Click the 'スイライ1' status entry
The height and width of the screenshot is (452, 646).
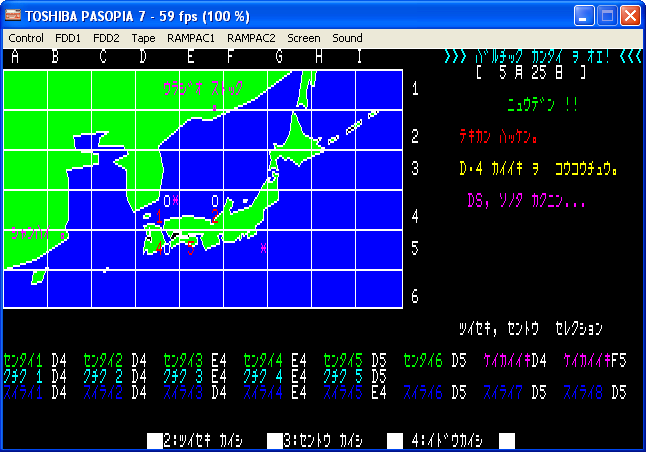click(35, 393)
